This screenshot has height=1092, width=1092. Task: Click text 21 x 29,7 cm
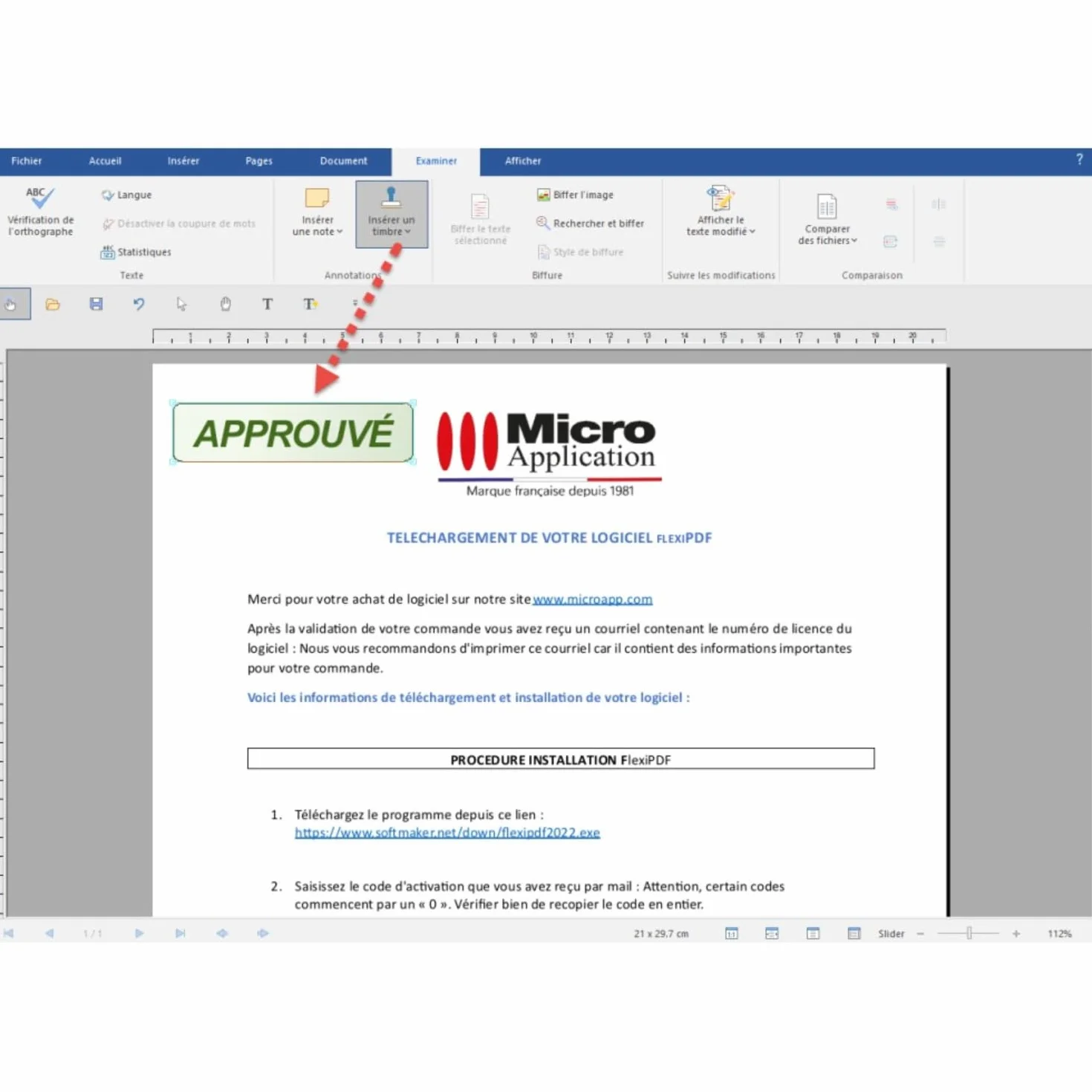pyautogui.click(x=661, y=934)
